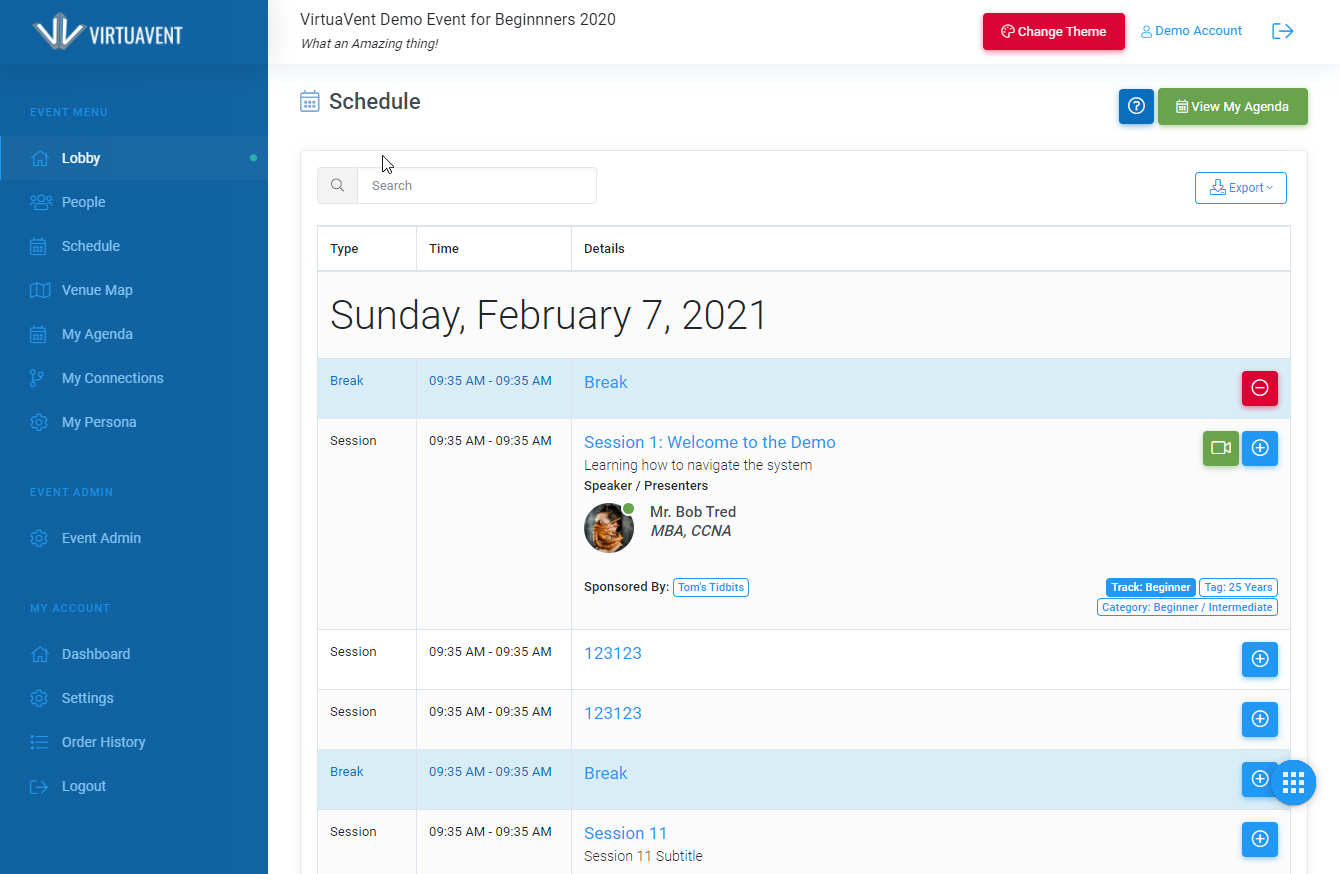This screenshot has width=1340, height=874.
Task: Open the Demo Account menu
Action: [x=1191, y=31]
